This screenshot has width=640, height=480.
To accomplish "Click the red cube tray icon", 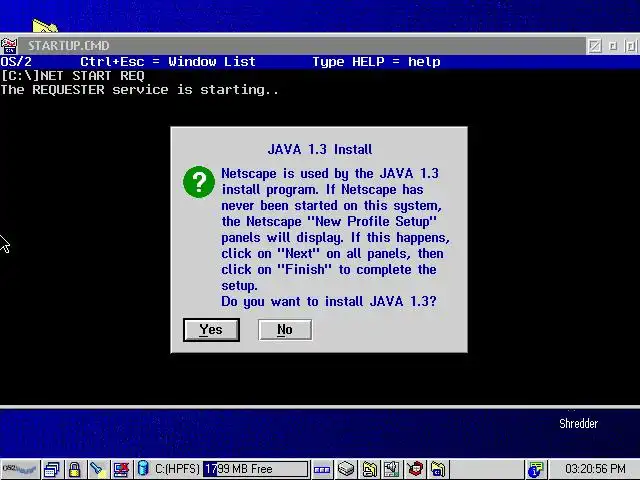I will [x=416, y=469].
